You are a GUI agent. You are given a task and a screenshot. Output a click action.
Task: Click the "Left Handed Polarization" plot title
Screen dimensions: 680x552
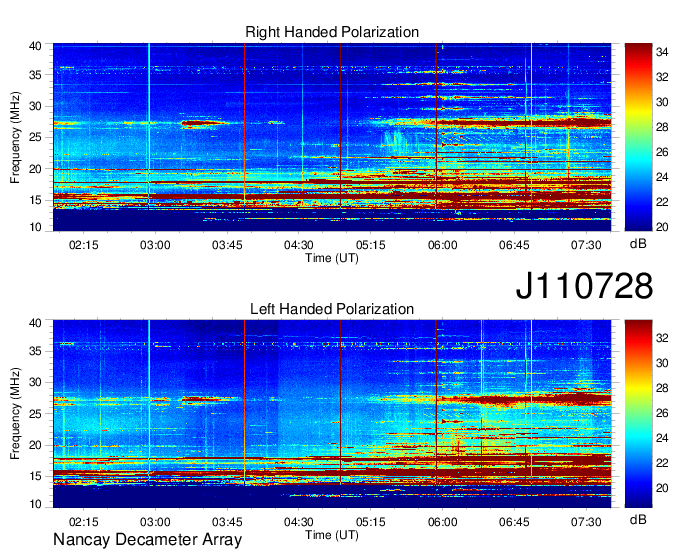tap(332, 309)
